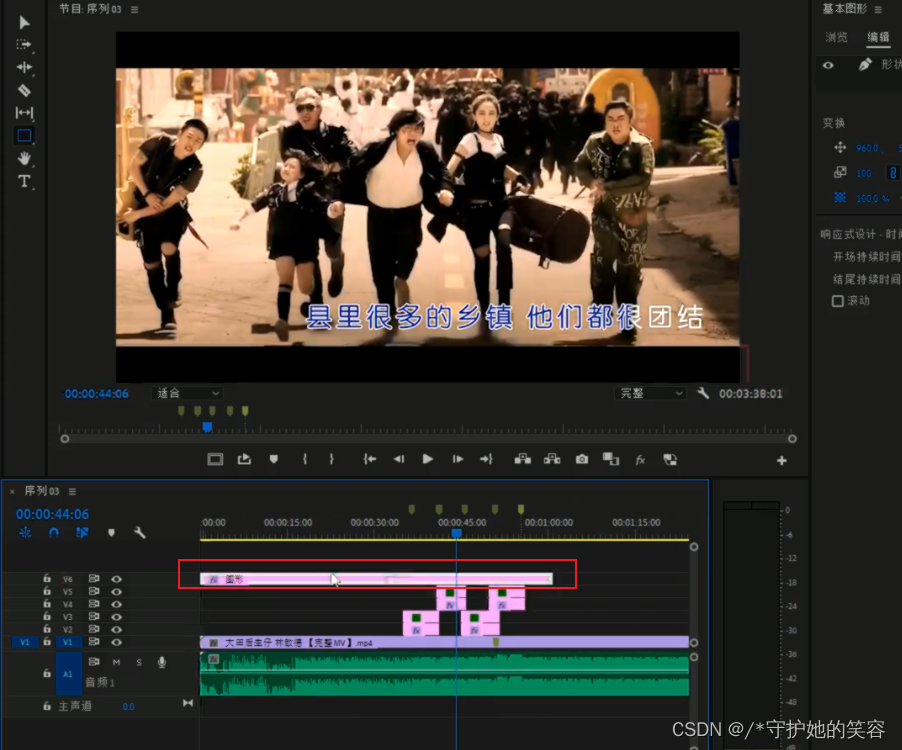Click the Mark In button
The width and height of the screenshot is (902, 750).
point(305,459)
